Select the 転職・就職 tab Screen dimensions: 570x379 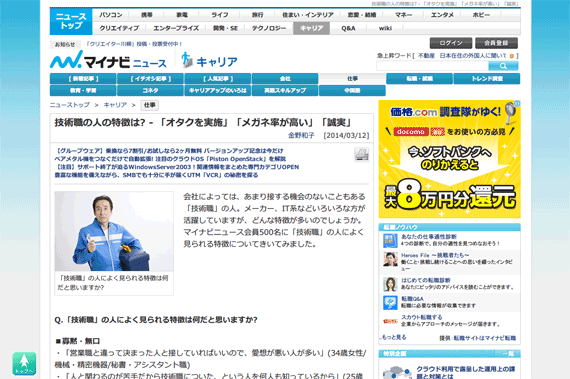coord(420,78)
